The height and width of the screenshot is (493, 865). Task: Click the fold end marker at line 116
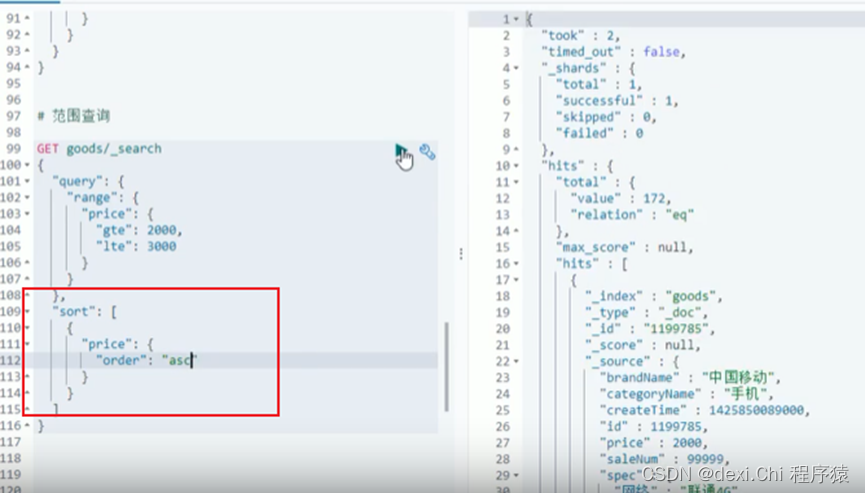click(27, 426)
